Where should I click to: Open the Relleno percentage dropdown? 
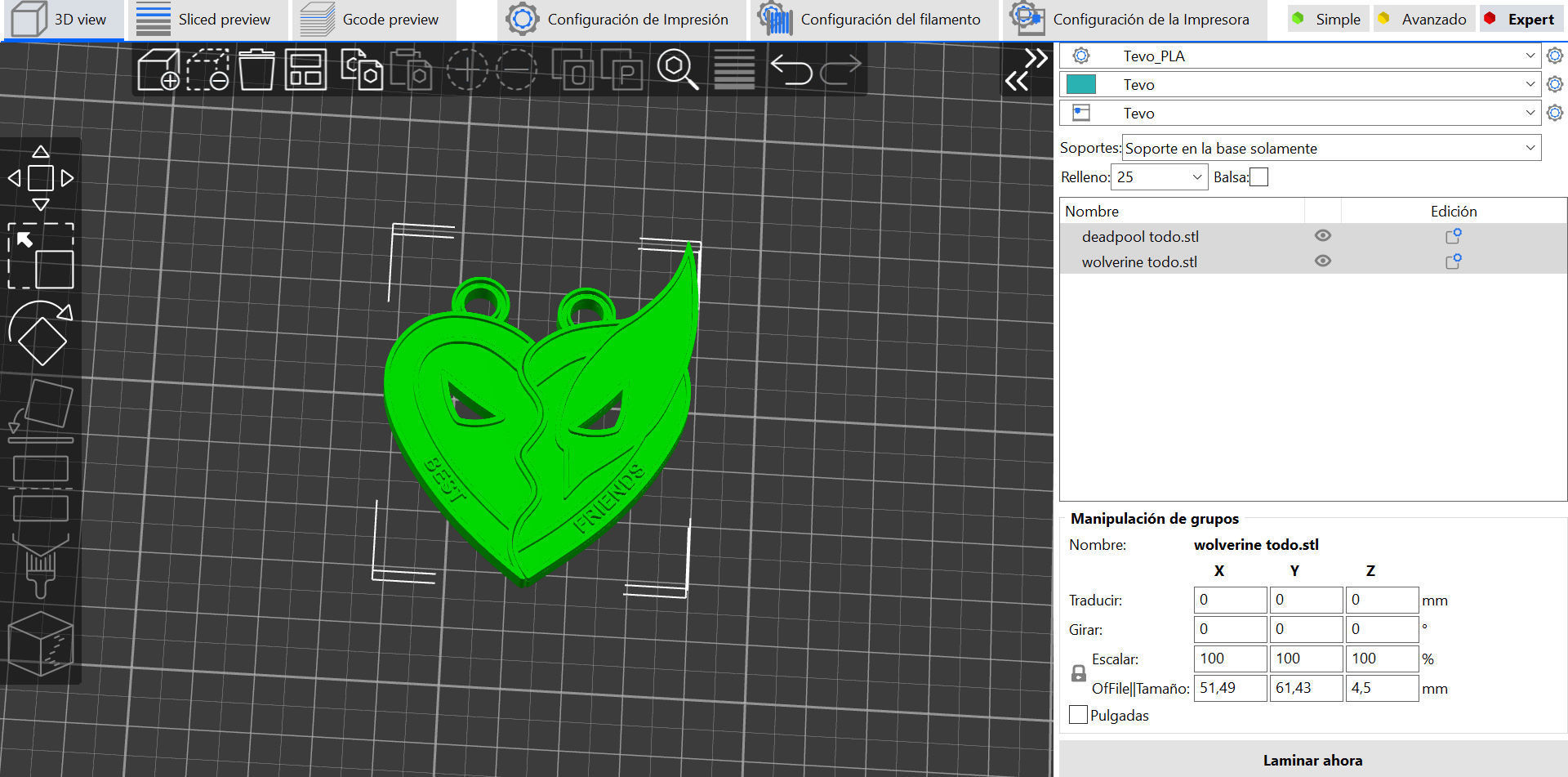click(x=1159, y=176)
